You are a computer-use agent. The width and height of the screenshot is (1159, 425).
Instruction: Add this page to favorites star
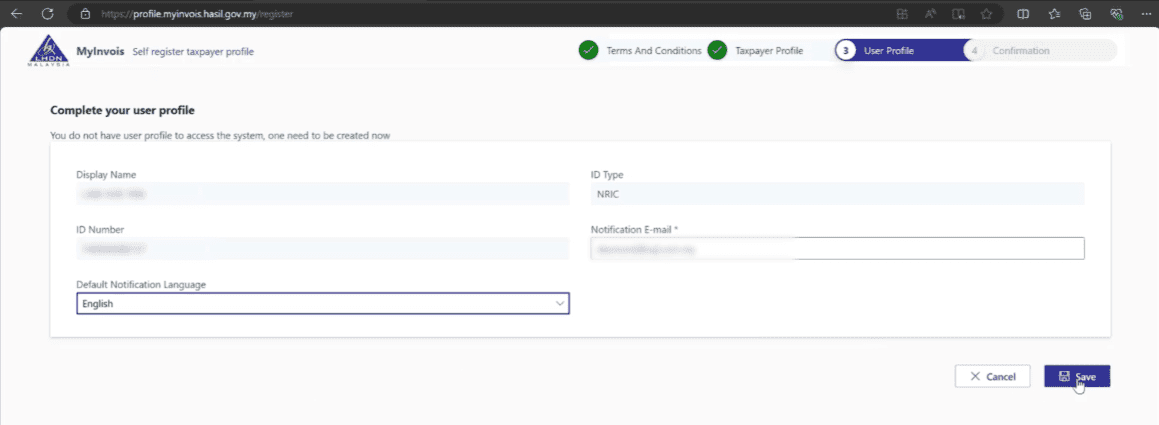click(x=986, y=13)
